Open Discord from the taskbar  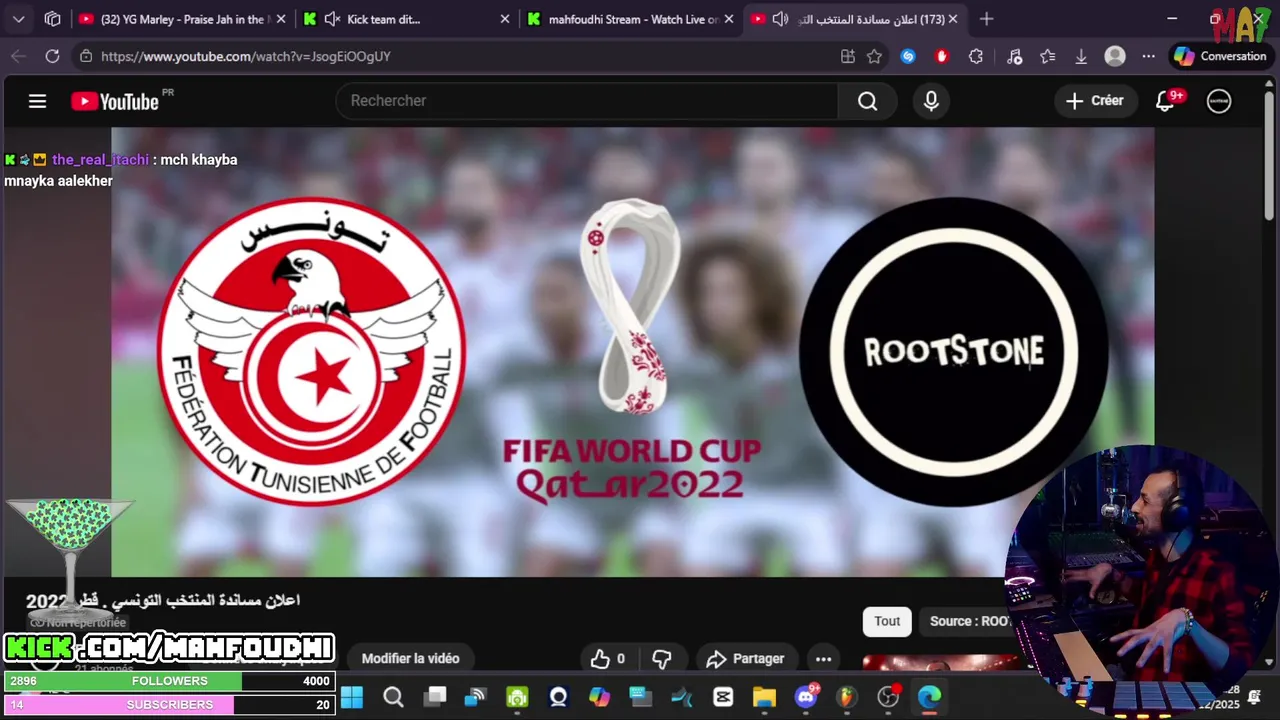806,697
